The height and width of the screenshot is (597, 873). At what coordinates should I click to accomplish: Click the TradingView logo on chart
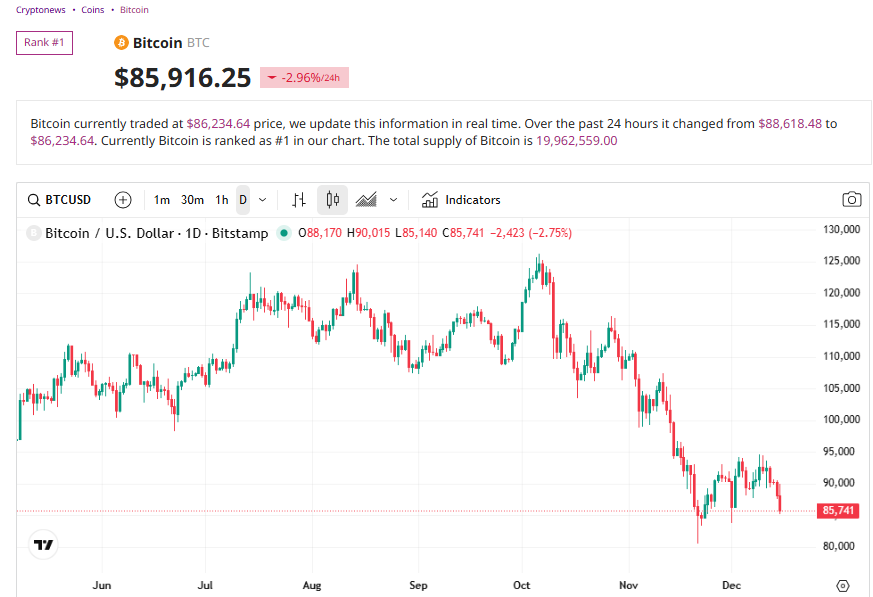(x=43, y=545)
